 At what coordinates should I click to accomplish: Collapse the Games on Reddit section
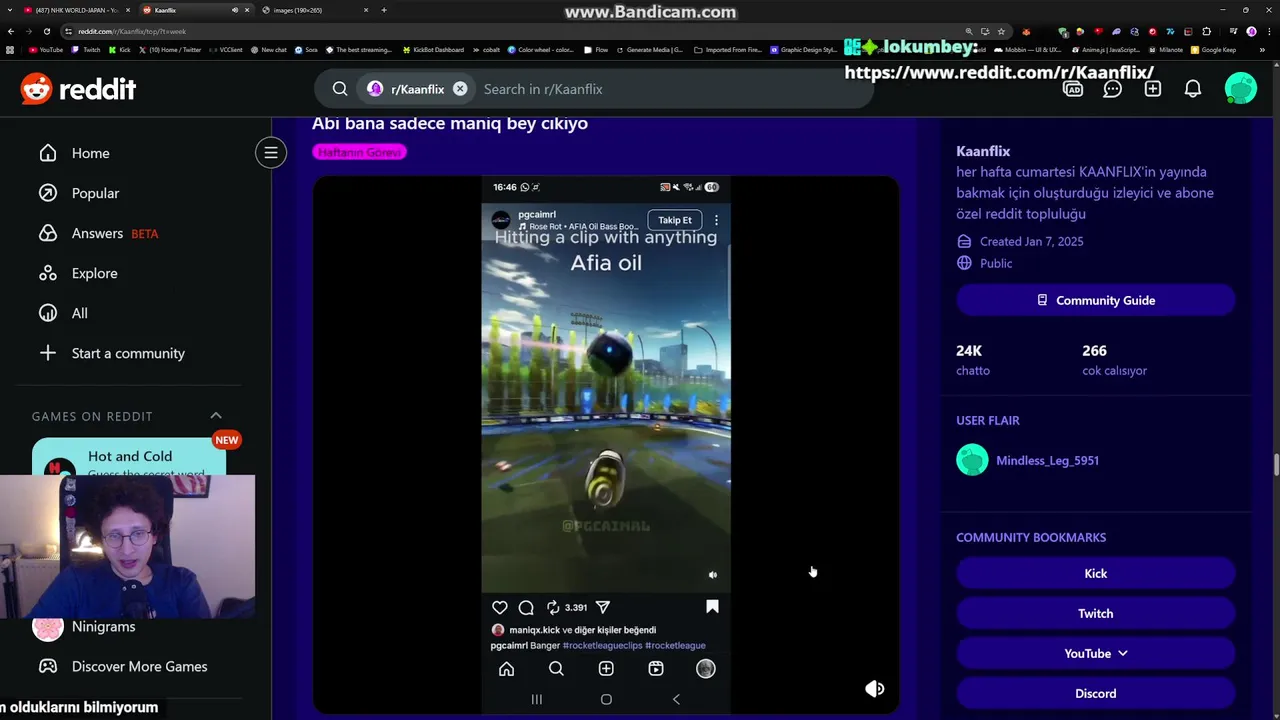(x=216, y=416)
